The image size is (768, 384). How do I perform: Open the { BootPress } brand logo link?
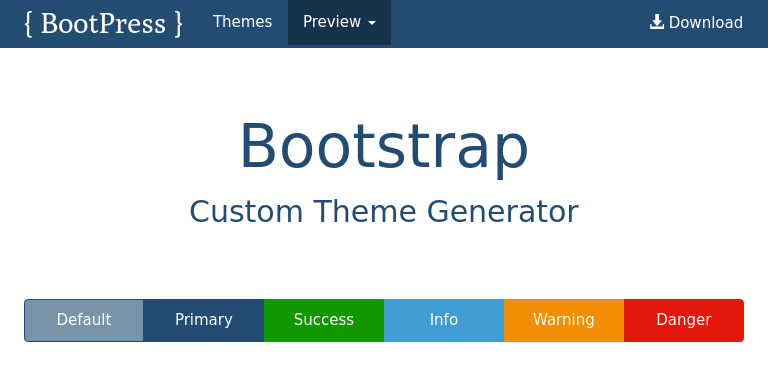(x=103, y=23)
